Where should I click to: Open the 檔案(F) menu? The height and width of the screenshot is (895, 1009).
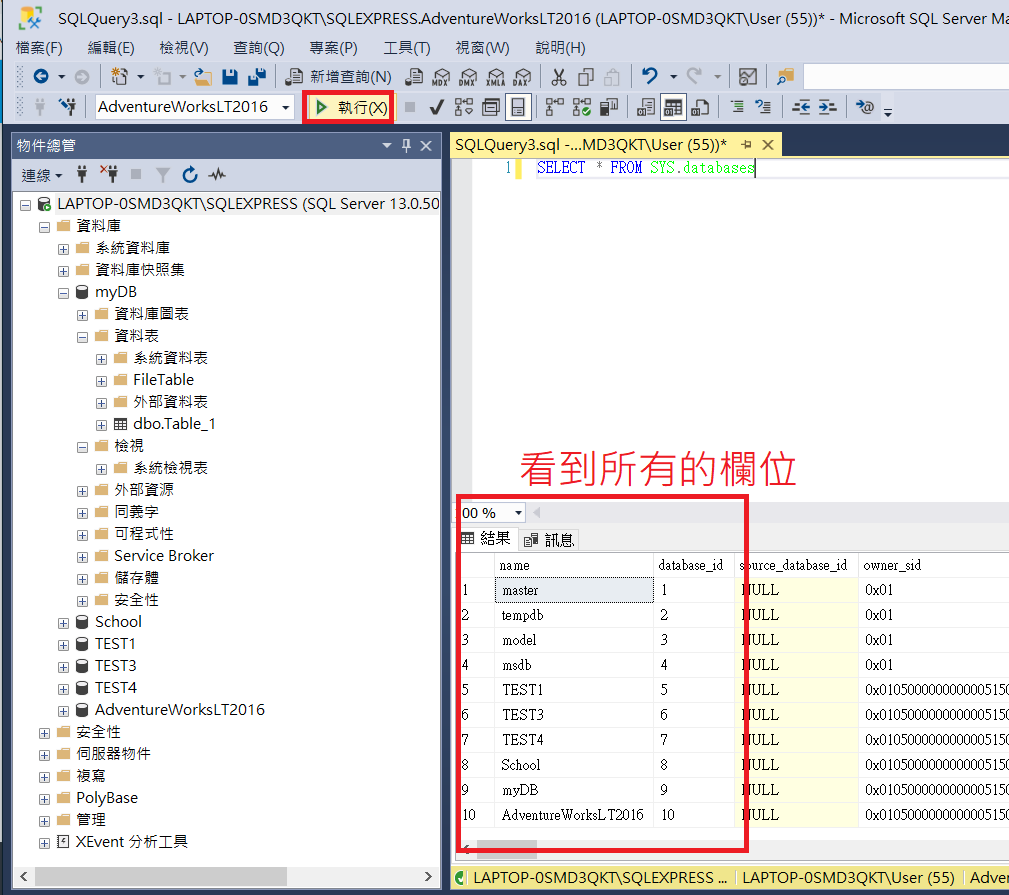pyautogui.click(x=39, y=48)
